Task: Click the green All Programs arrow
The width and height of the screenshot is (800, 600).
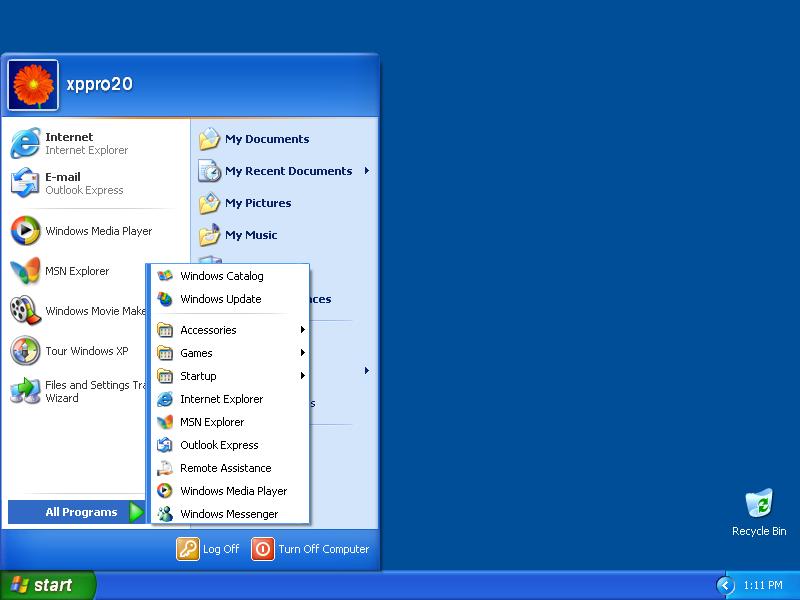Action: pos(136,512)
